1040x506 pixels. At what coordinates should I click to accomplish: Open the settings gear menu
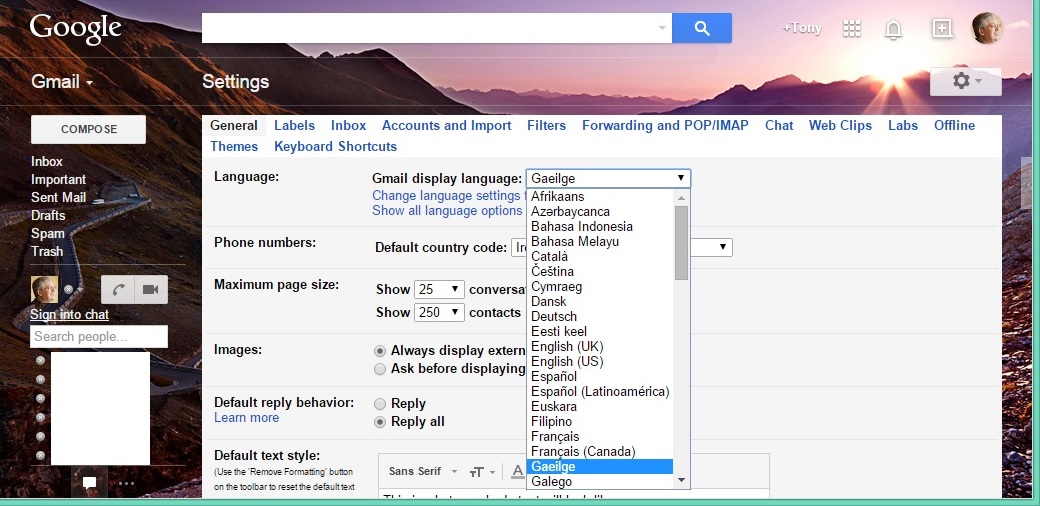(x=965, y=81)
